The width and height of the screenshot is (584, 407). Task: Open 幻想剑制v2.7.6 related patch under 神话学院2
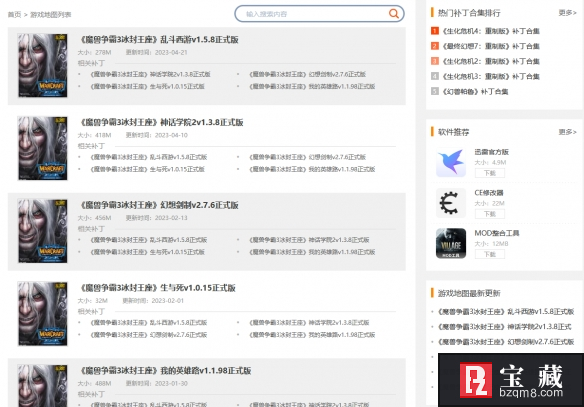(308, 157)
